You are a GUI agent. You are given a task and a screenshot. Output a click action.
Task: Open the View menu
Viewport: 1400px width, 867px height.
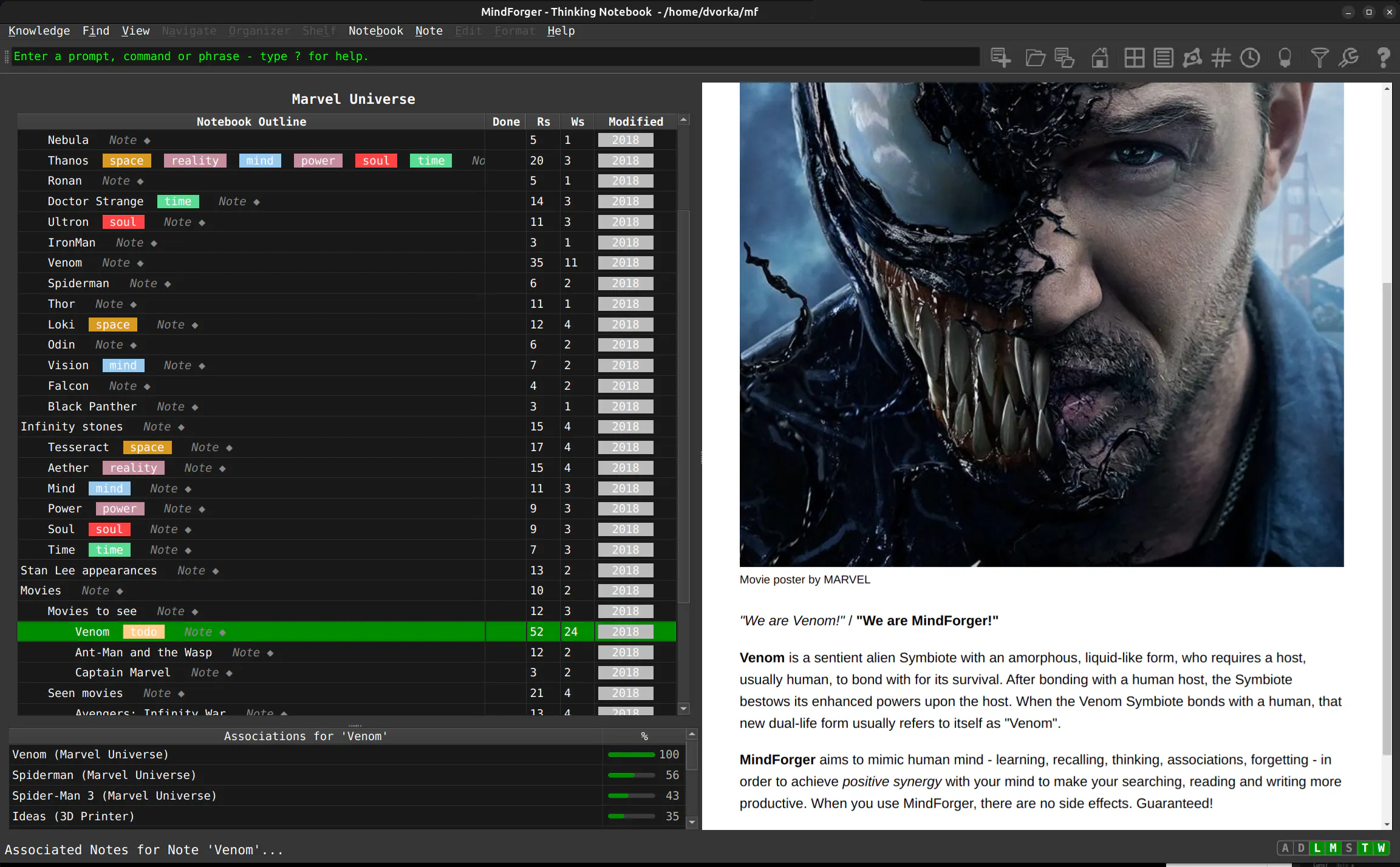135,31
